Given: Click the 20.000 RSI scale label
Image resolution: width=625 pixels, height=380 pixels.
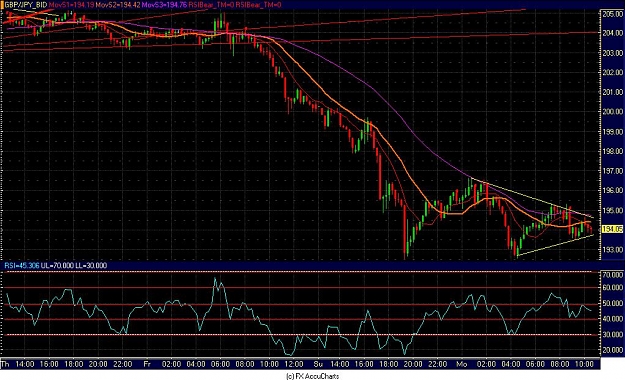Looking at the screenshot, I should [612, 350].
